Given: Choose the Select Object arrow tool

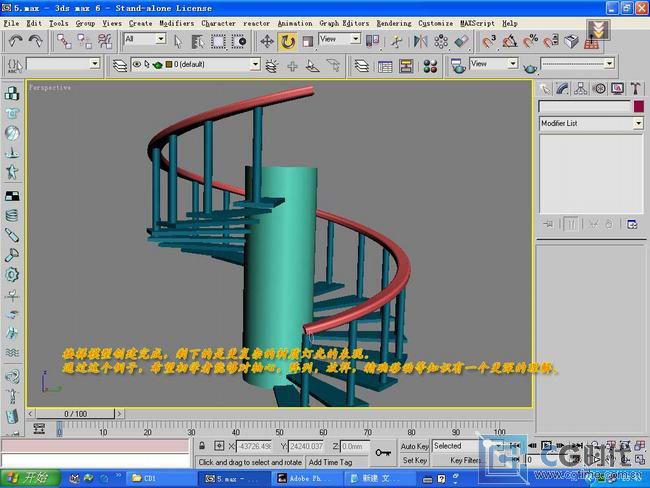Looking at the screenshot, I should pos(178,41).
